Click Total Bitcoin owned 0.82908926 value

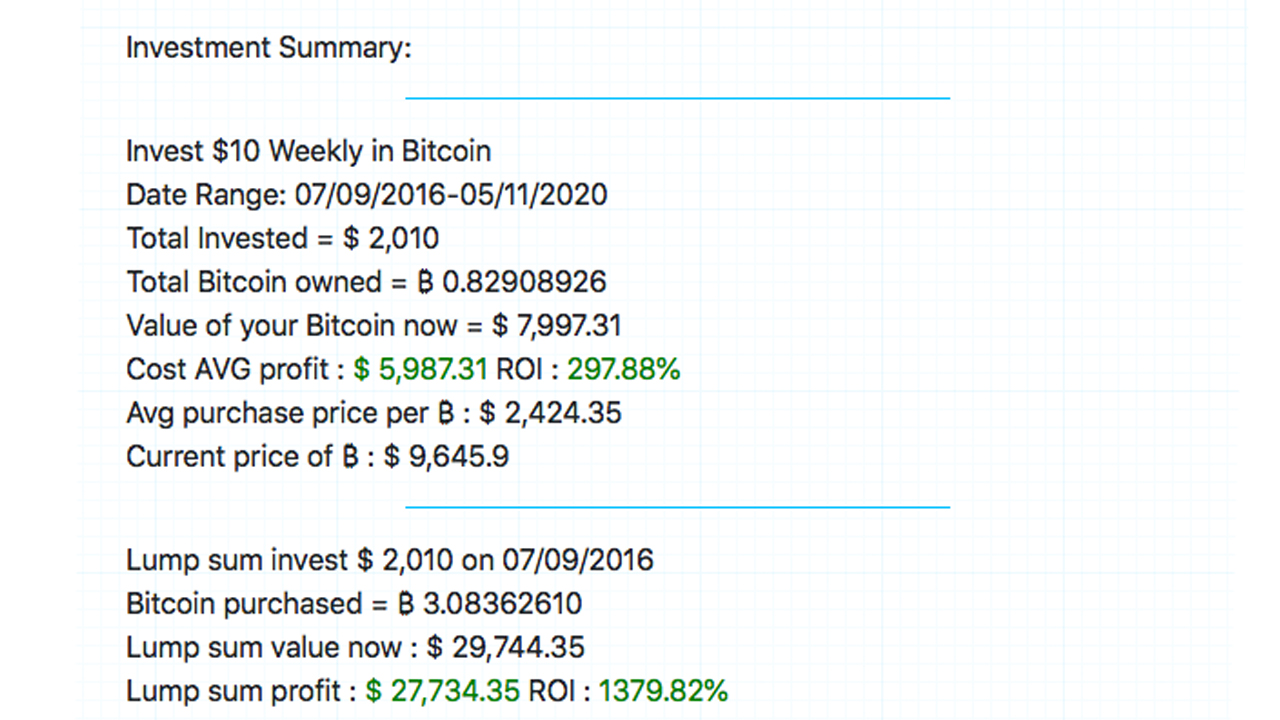524,281
